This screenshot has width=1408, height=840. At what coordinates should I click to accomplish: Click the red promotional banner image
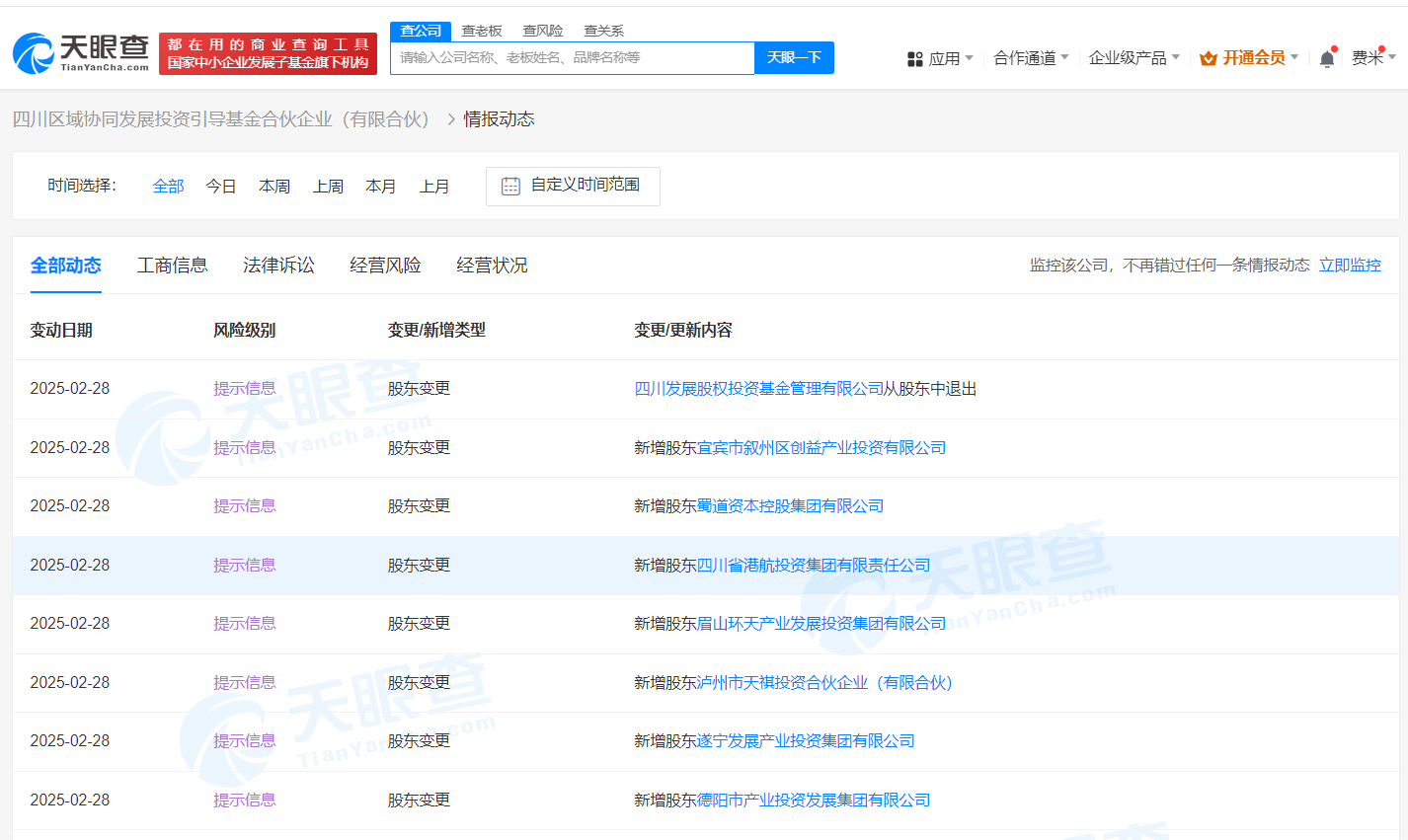268,53
